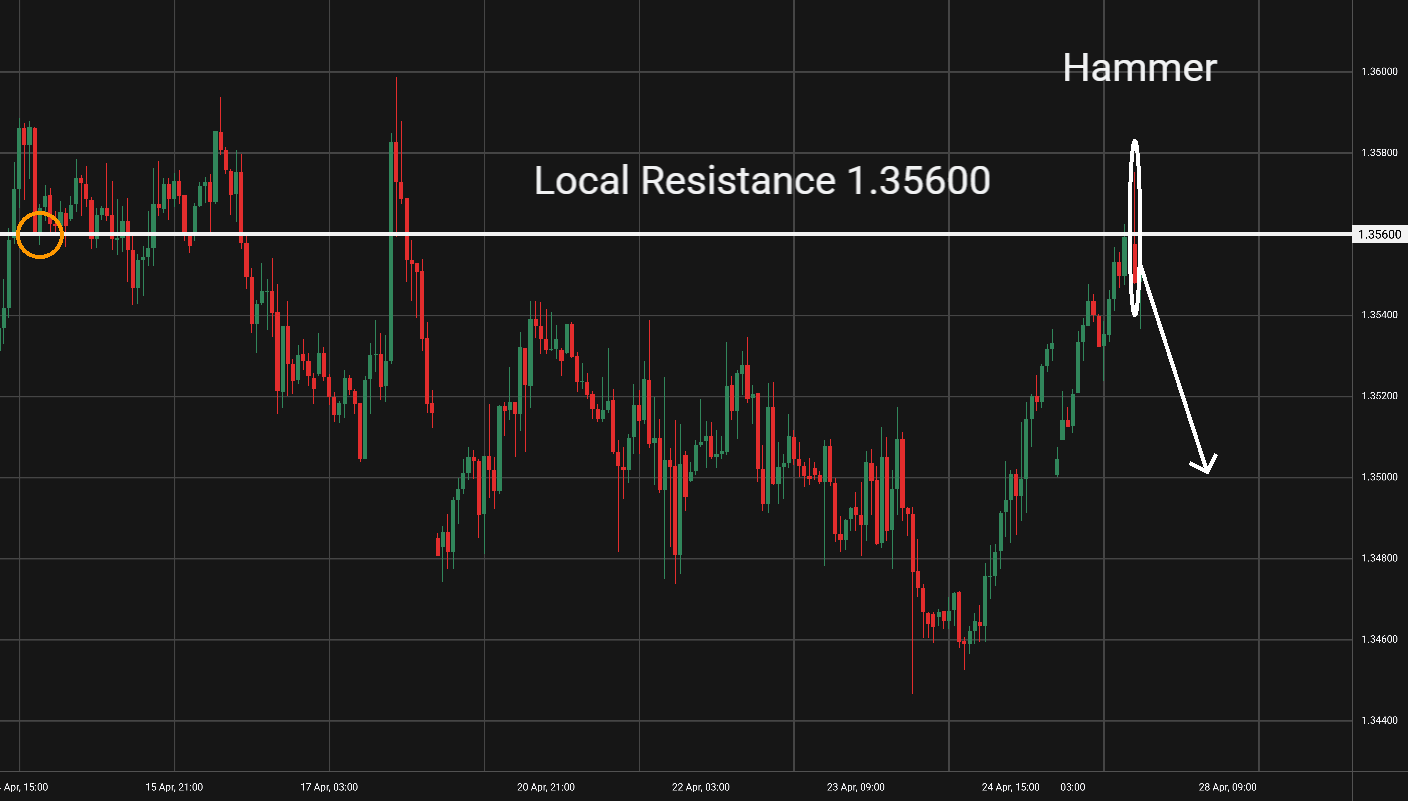The height and width of the screenshot is (801, 1408).
Task: Click the '22 Apr, 03:00' time label
Action: (x=700, y=787)
